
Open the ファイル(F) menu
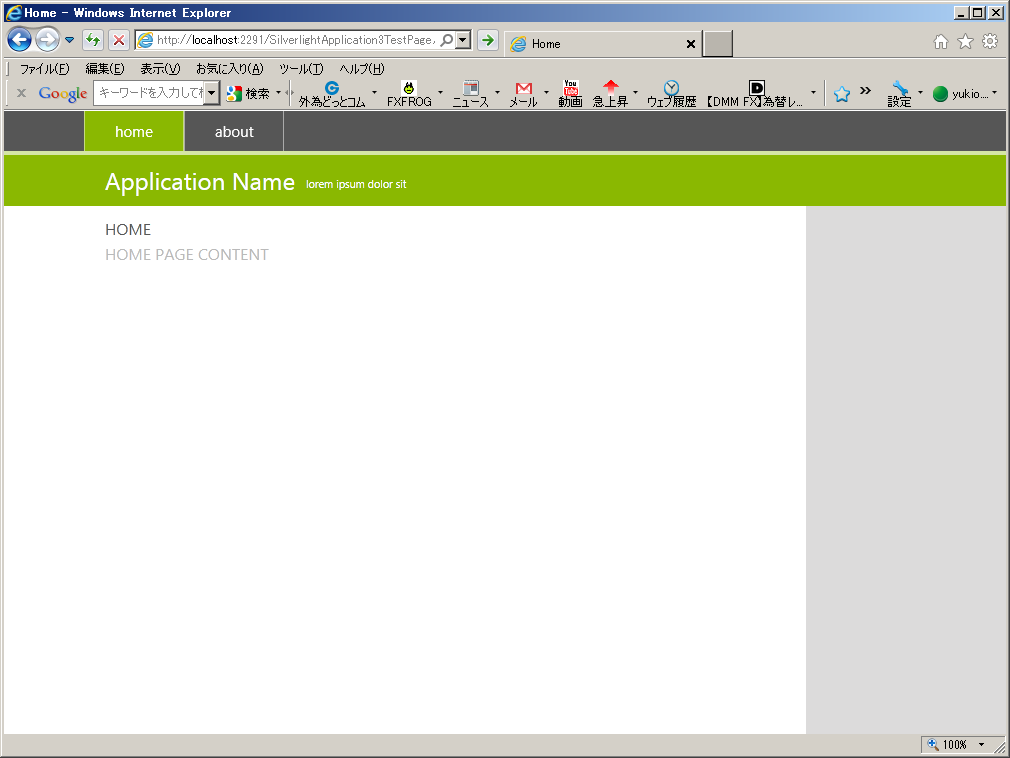tap(45, 69)
